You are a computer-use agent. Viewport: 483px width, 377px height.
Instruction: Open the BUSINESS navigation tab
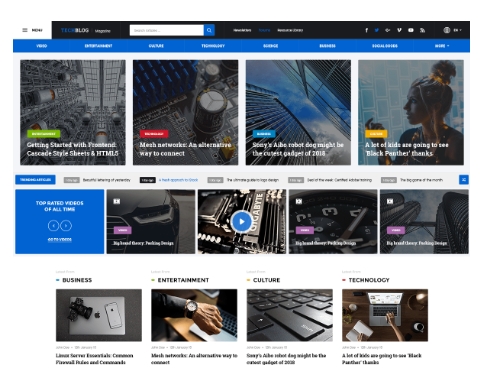pos(327,46)
